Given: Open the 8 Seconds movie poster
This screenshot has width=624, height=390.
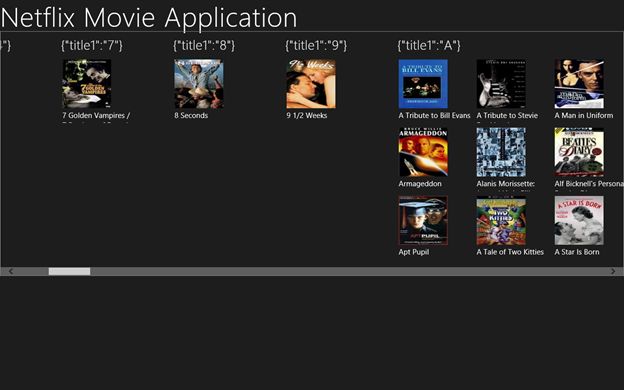Looking at the screenshot, I should tap(199, 84).
